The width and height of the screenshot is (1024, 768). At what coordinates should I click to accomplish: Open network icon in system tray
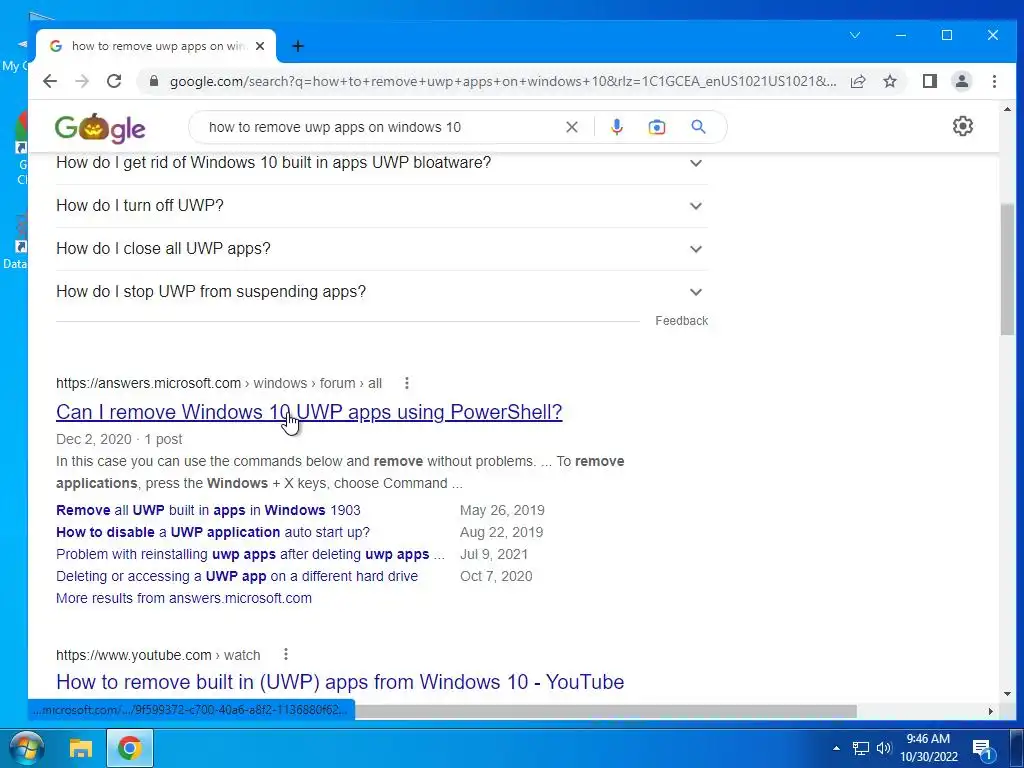(861, 748)
